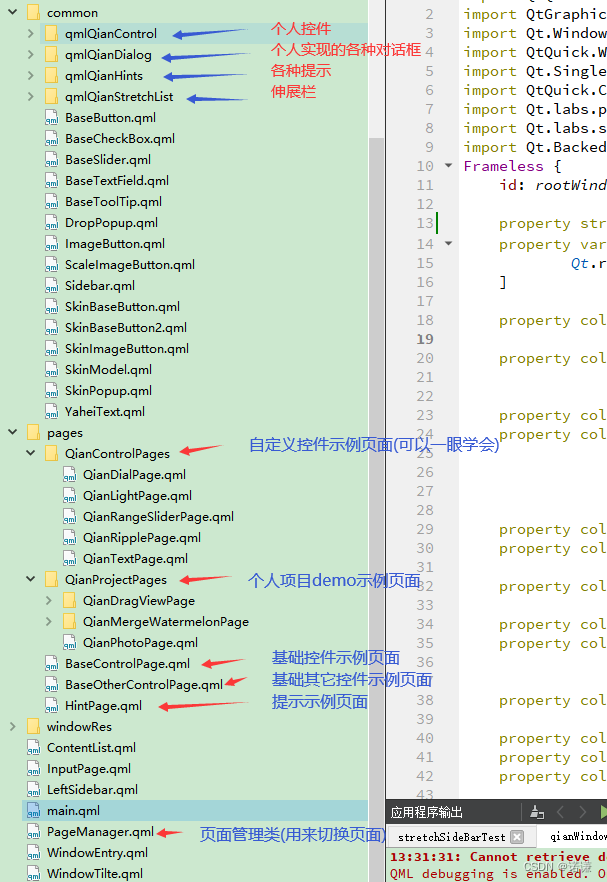This screenshot has width=607, height=882.
Task: Click the QianProjectPages folder icon
Action: pos(52,579)
